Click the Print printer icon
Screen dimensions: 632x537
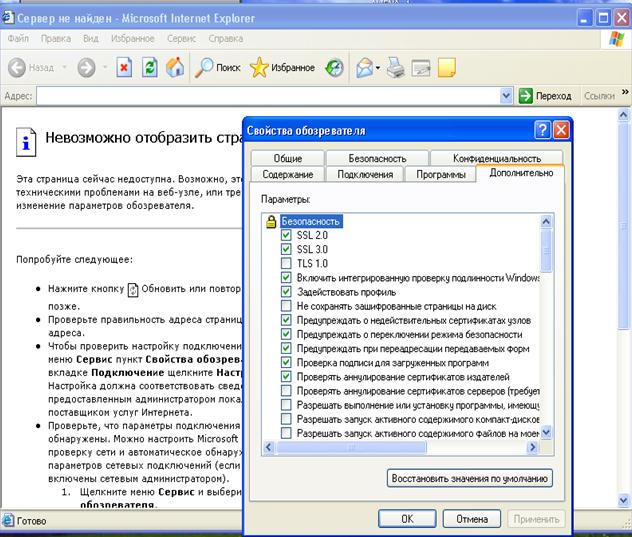click(x=395, y=67)
